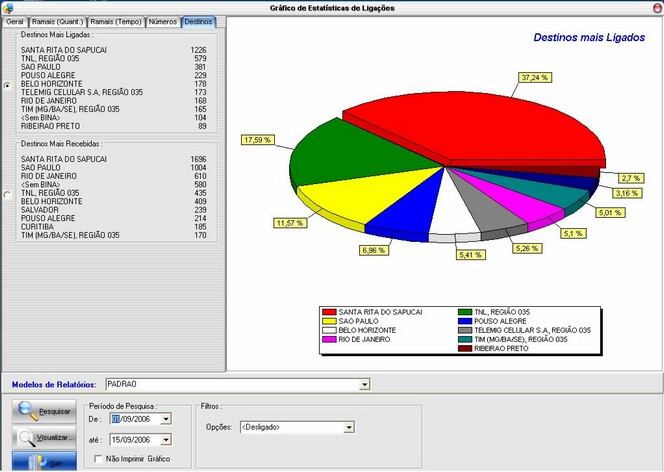Open the Modelos de Relatórios dropdown arrow
The height and width of the screenshot is (472, 664).
pyautogui.click(x=364, y=384)
